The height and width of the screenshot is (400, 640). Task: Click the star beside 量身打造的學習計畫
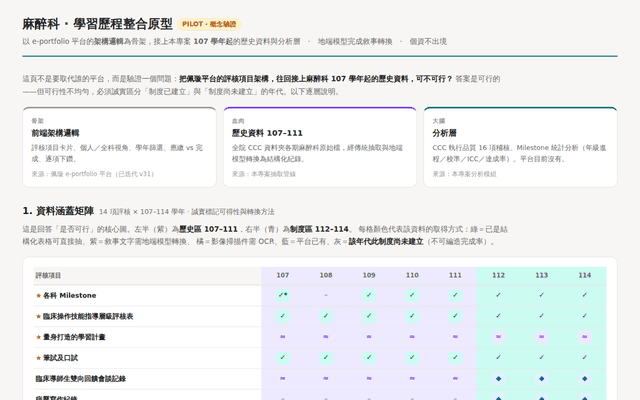point(38,337)
